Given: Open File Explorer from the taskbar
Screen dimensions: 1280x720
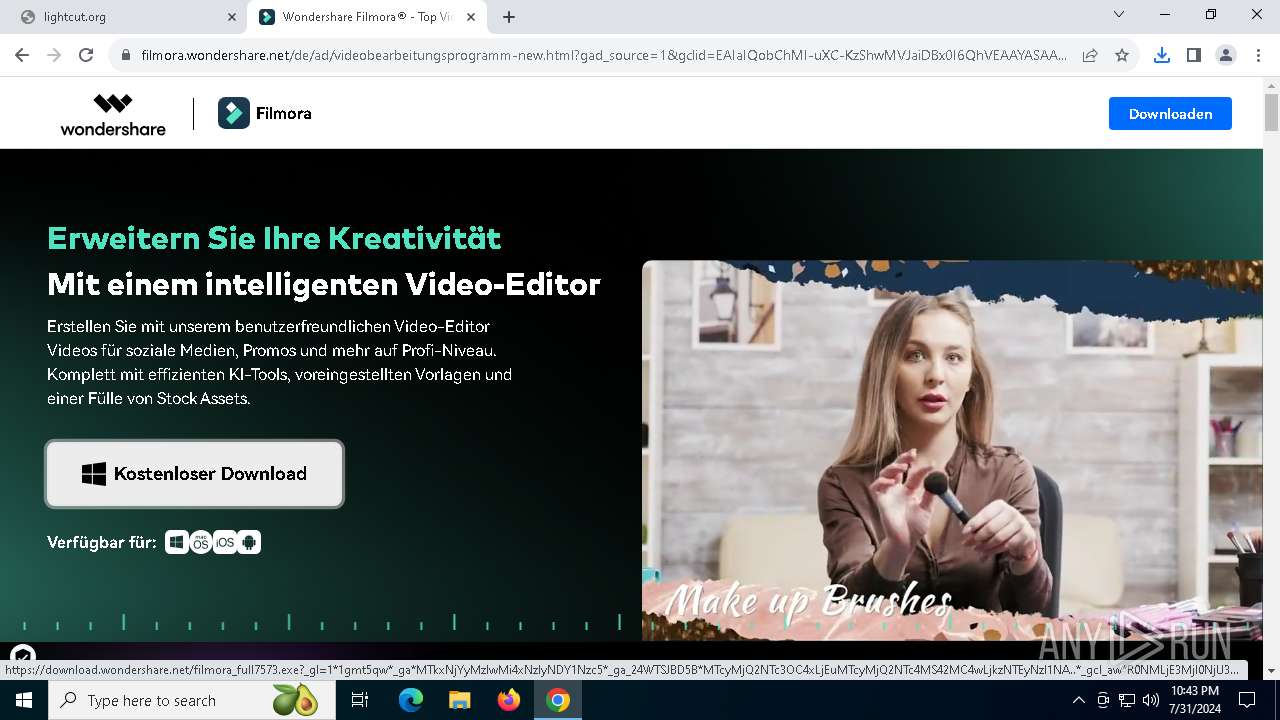Looking at the screenshot, I should tap(460, 700).
